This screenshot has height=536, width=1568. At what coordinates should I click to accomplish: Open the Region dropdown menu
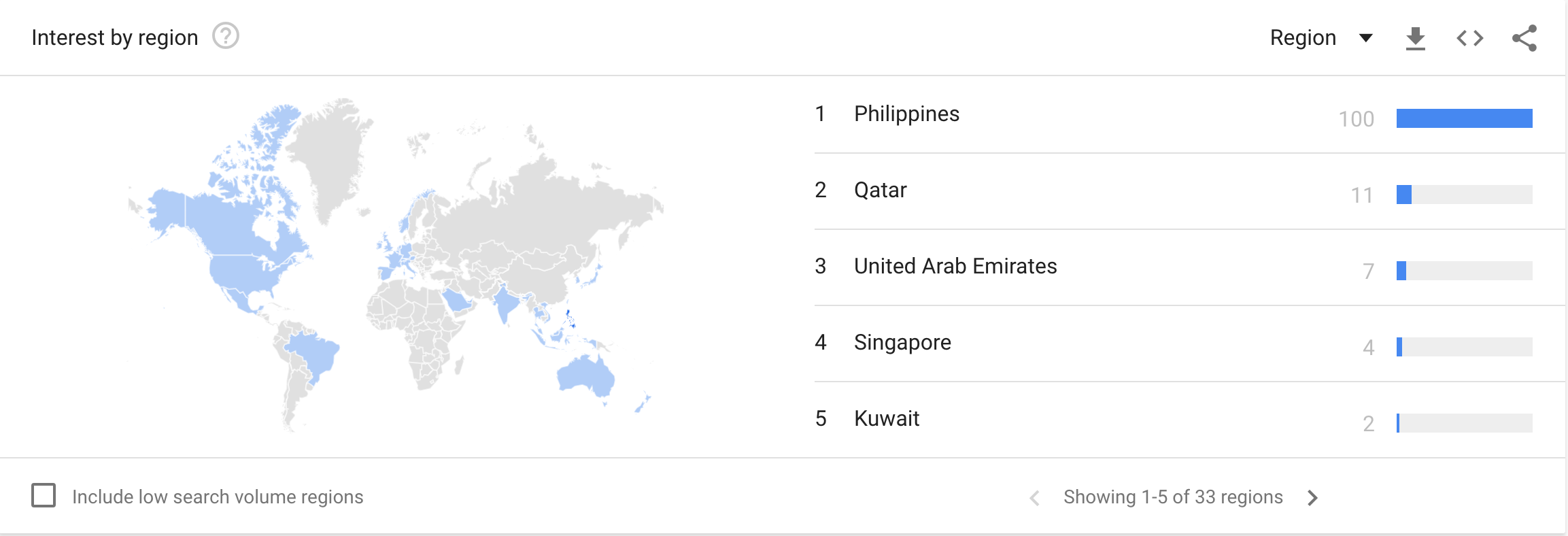tap(1303, 38)
